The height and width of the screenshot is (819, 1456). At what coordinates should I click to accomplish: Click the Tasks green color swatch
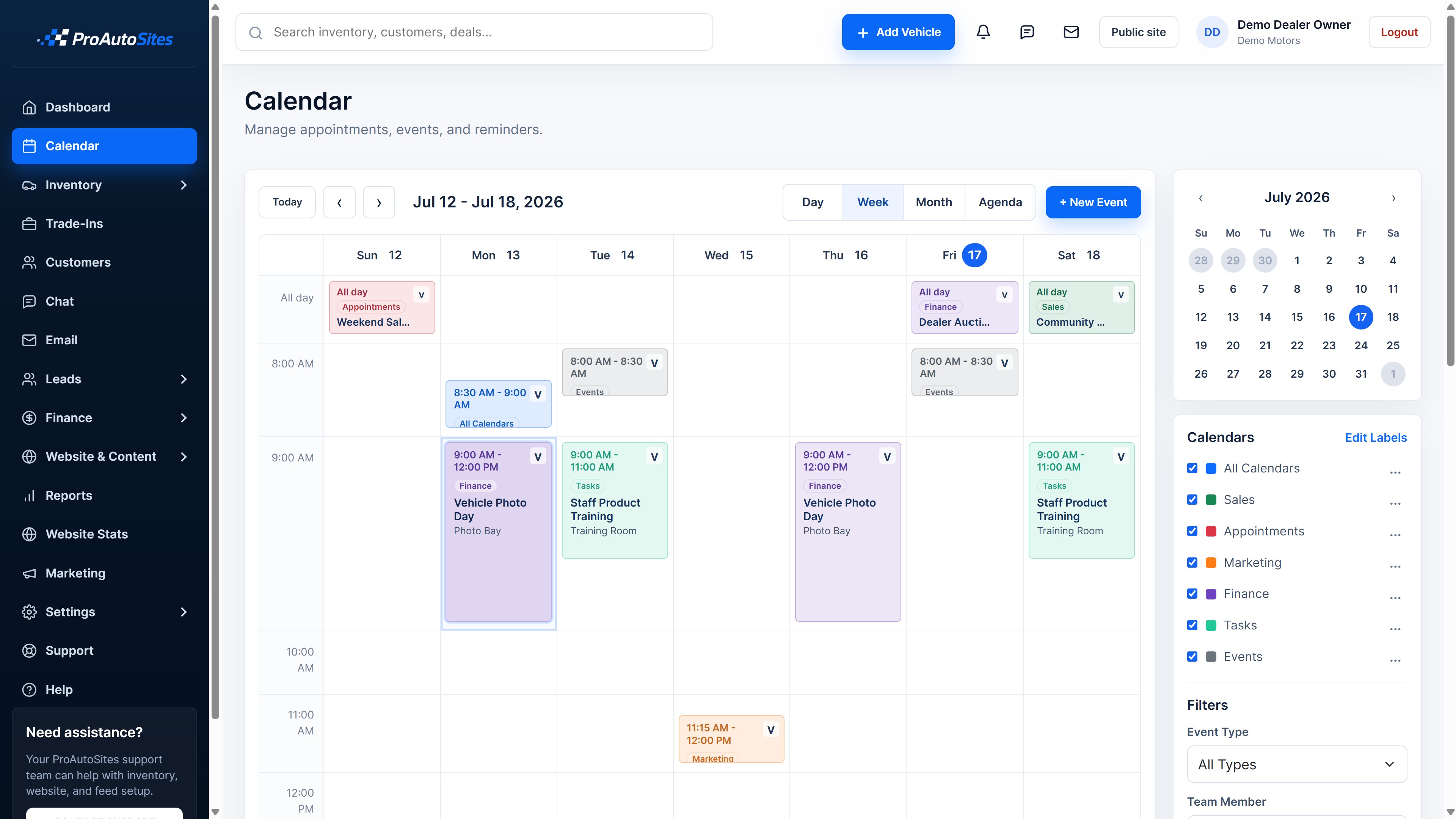[1211, 625]
